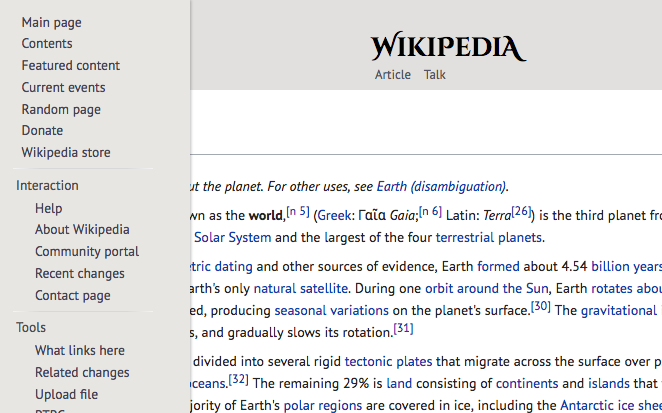Image resolution: width=662 pixels, height=413 pixels.
Task: Open the Main page link
Action: click(52, 22)
